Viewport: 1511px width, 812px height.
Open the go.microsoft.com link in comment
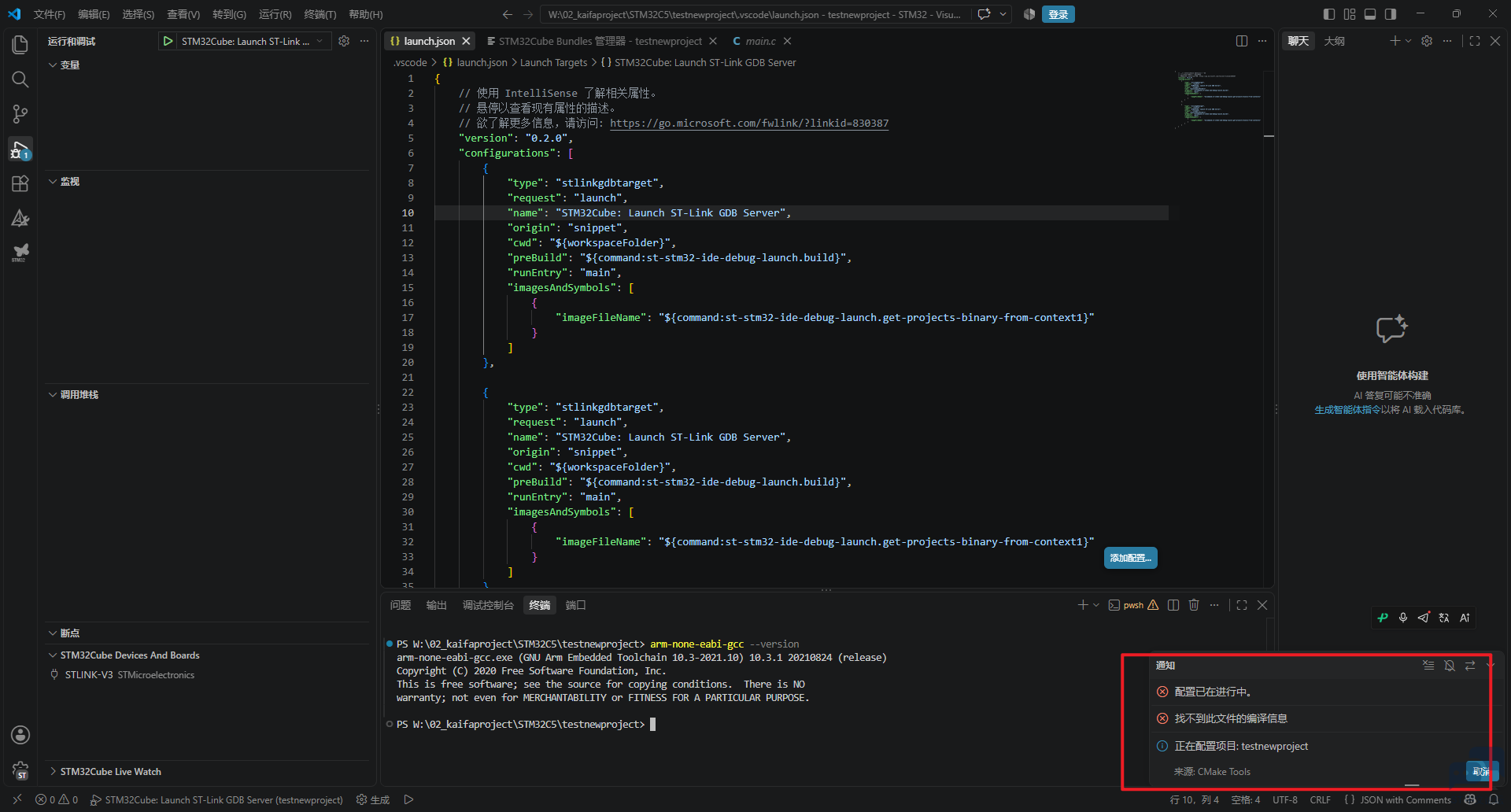pyautogui.click(x=749, y=124)
